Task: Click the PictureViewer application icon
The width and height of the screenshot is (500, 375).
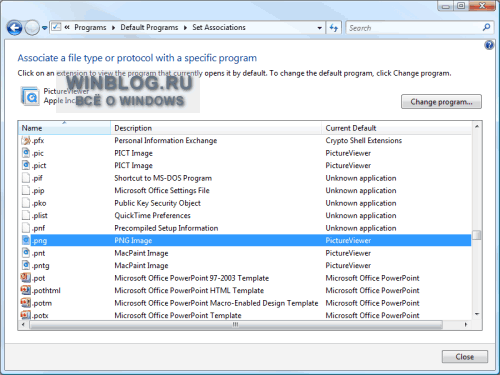Action: point(30,96)
